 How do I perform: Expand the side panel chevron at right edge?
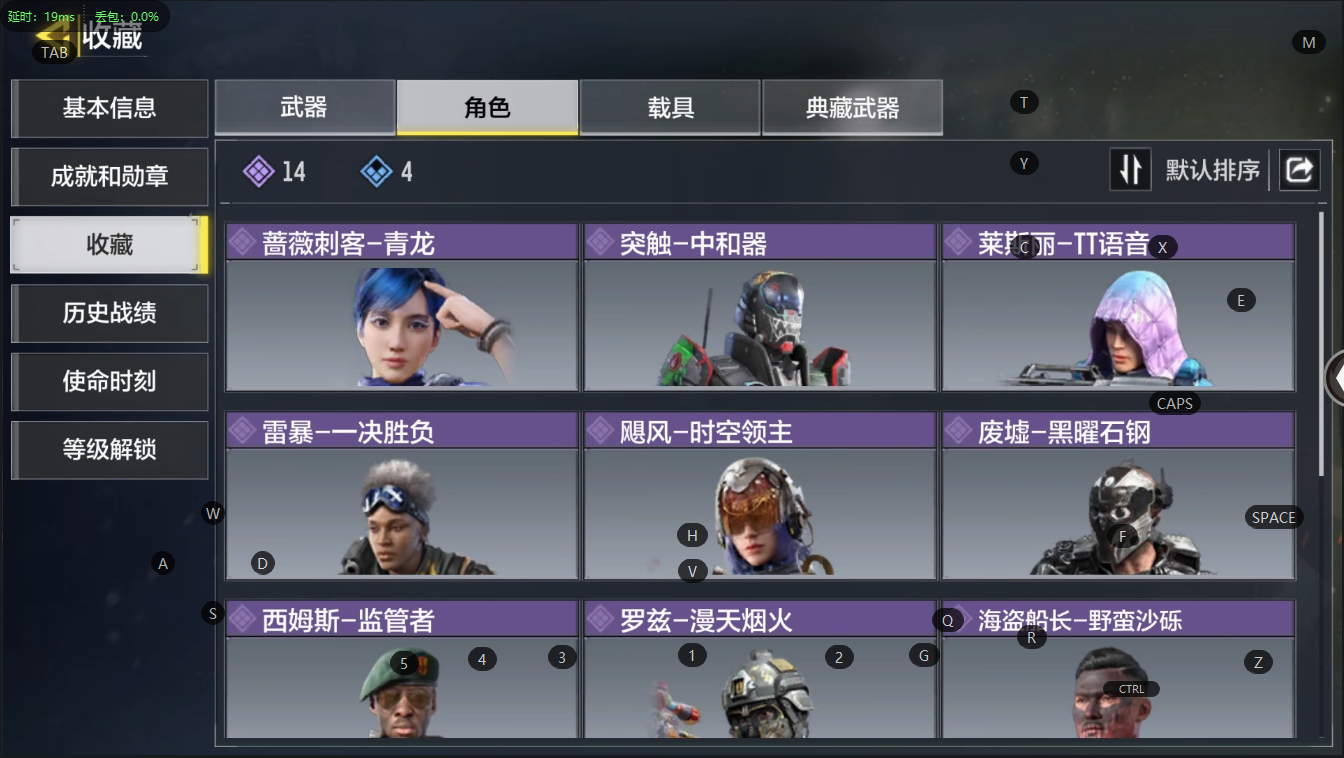1335,378
